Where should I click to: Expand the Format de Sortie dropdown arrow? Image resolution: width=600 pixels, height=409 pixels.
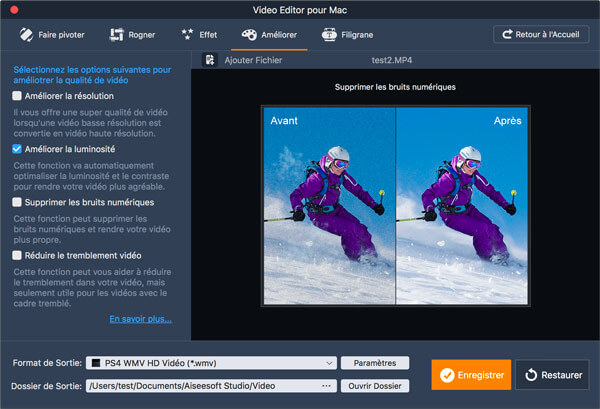[329, 363]
